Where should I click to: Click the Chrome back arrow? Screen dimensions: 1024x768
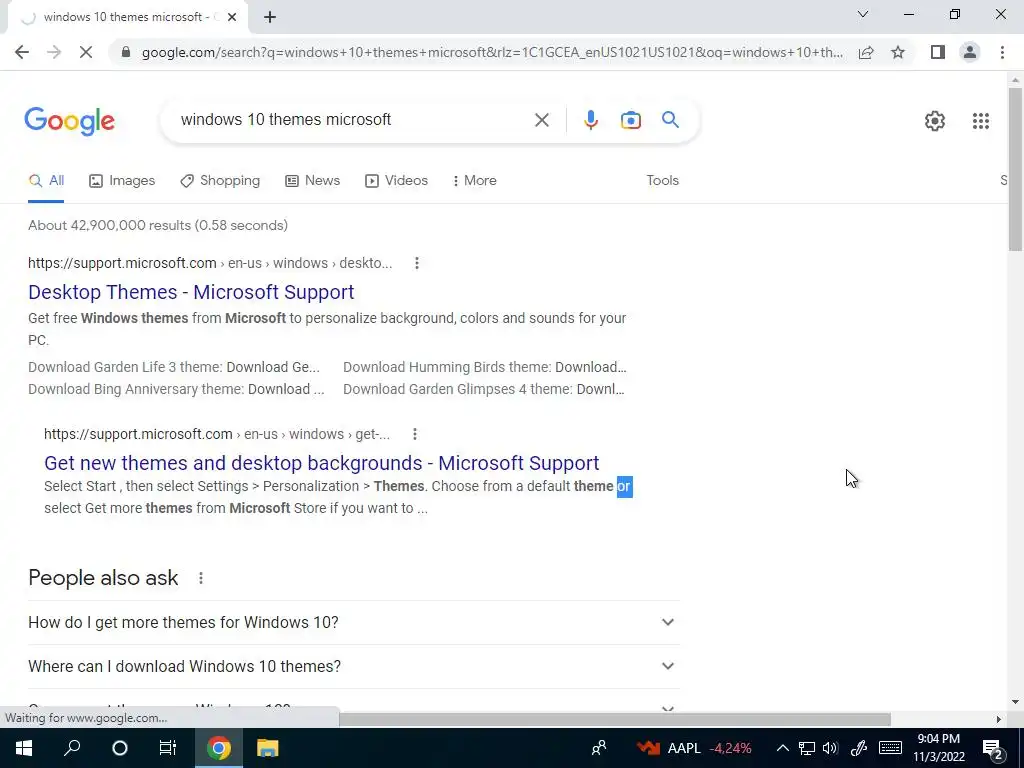(22, 52)
